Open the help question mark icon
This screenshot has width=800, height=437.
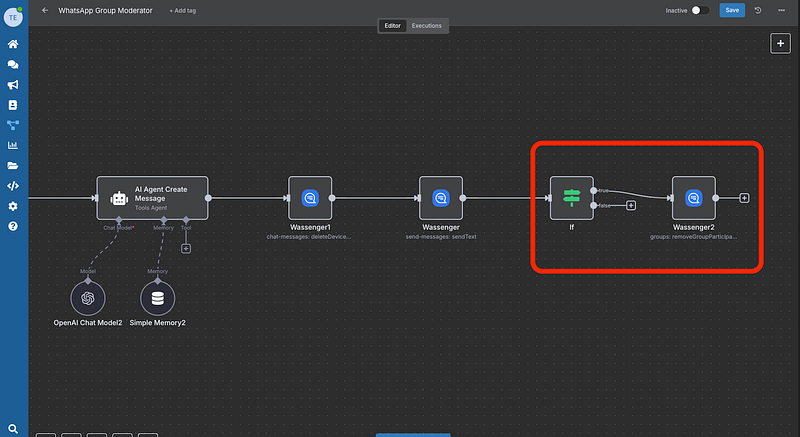13,227
